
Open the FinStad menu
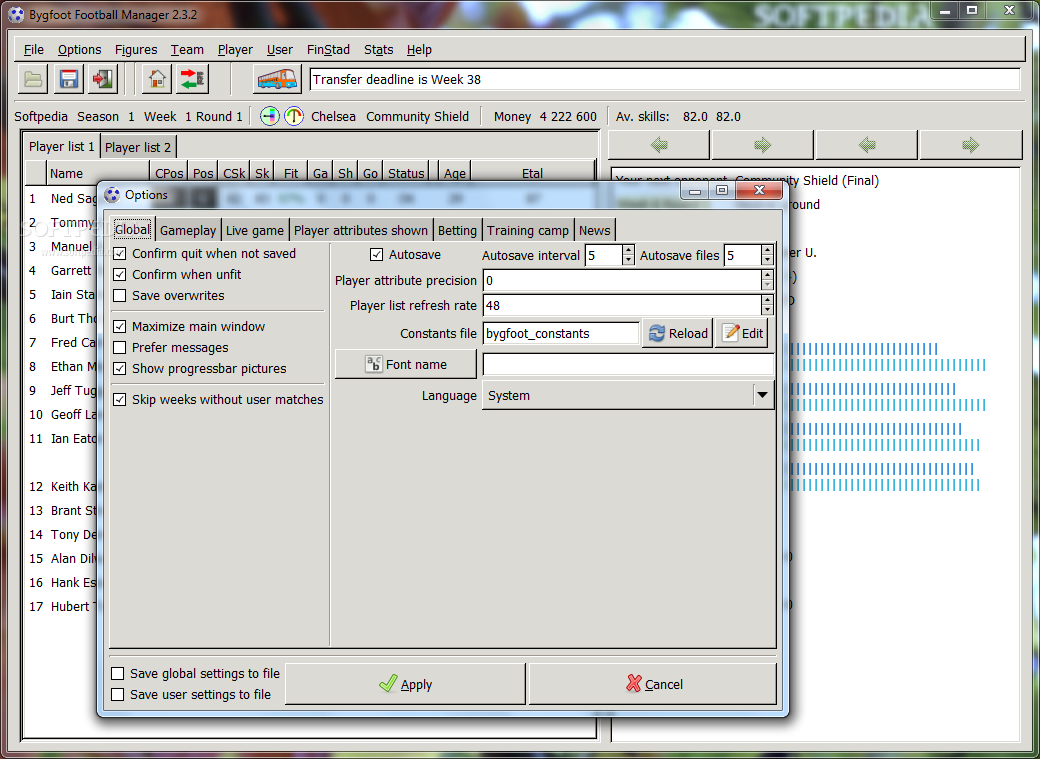[x=328, y=49]
